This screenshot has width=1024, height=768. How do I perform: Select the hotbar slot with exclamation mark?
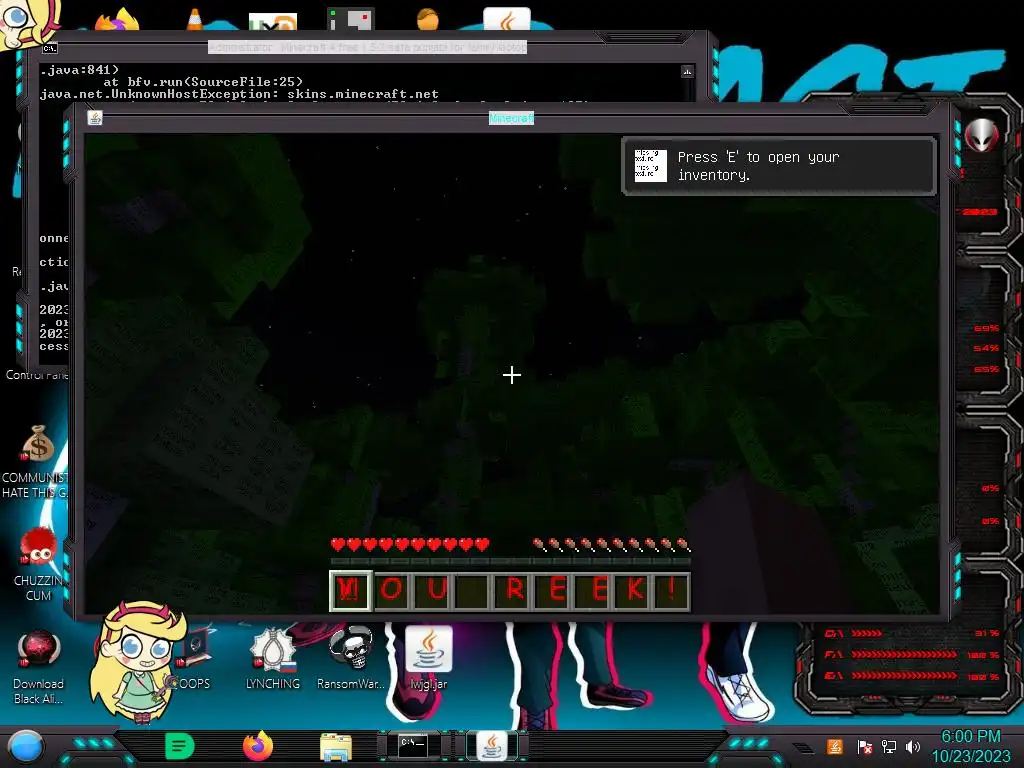pos(671,590)
